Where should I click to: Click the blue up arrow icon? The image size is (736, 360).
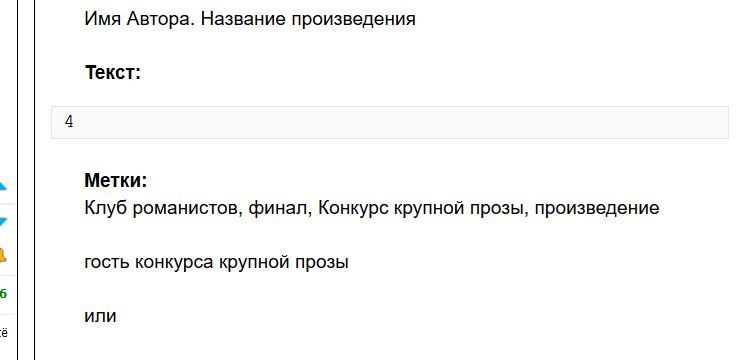pyautogui.click(x=3, y=185)
